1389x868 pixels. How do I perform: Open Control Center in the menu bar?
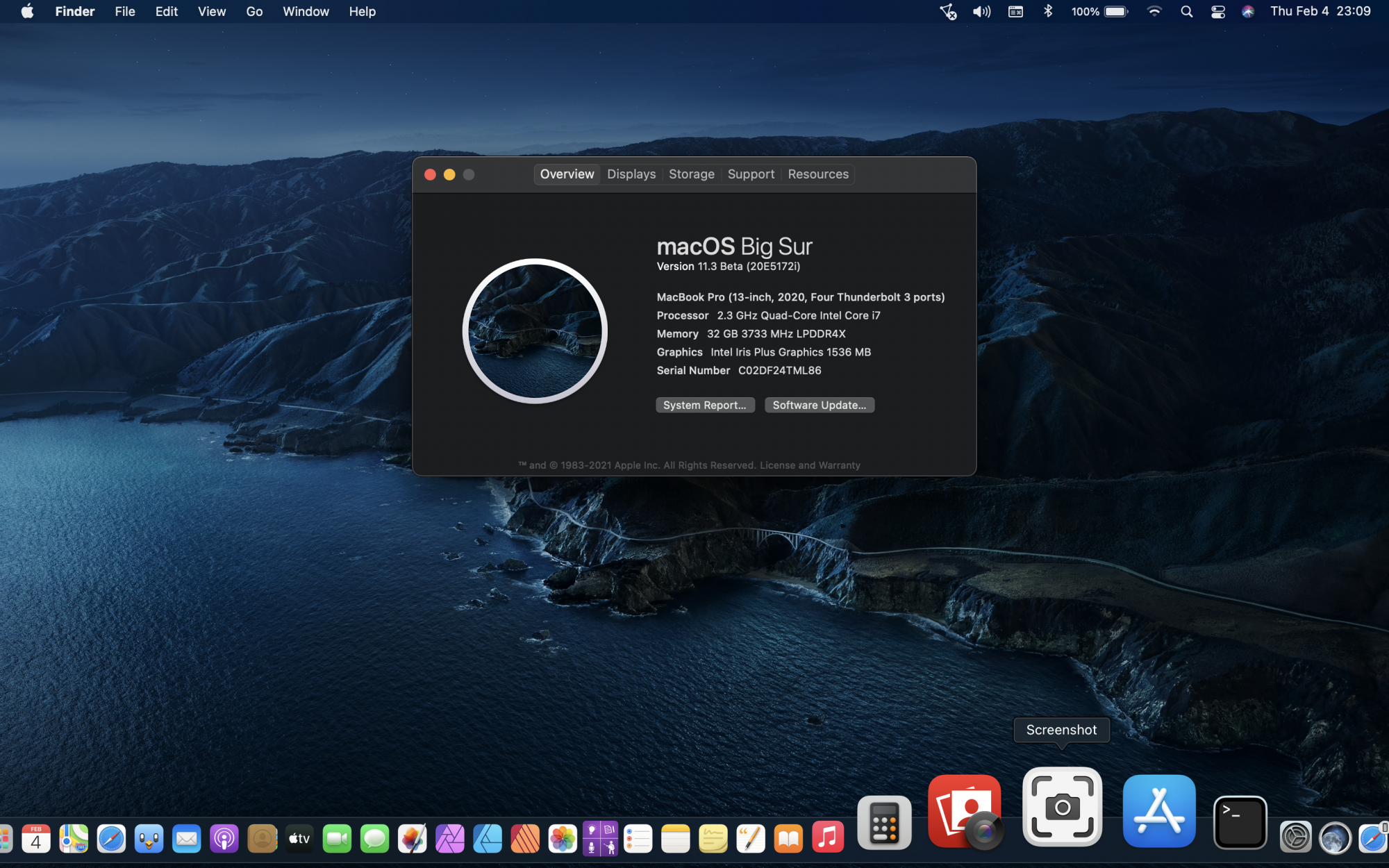(x=1217, y=12)
